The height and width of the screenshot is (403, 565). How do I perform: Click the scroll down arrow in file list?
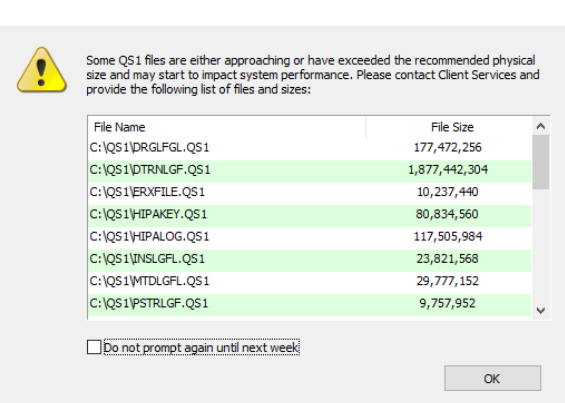pos(540,310)
